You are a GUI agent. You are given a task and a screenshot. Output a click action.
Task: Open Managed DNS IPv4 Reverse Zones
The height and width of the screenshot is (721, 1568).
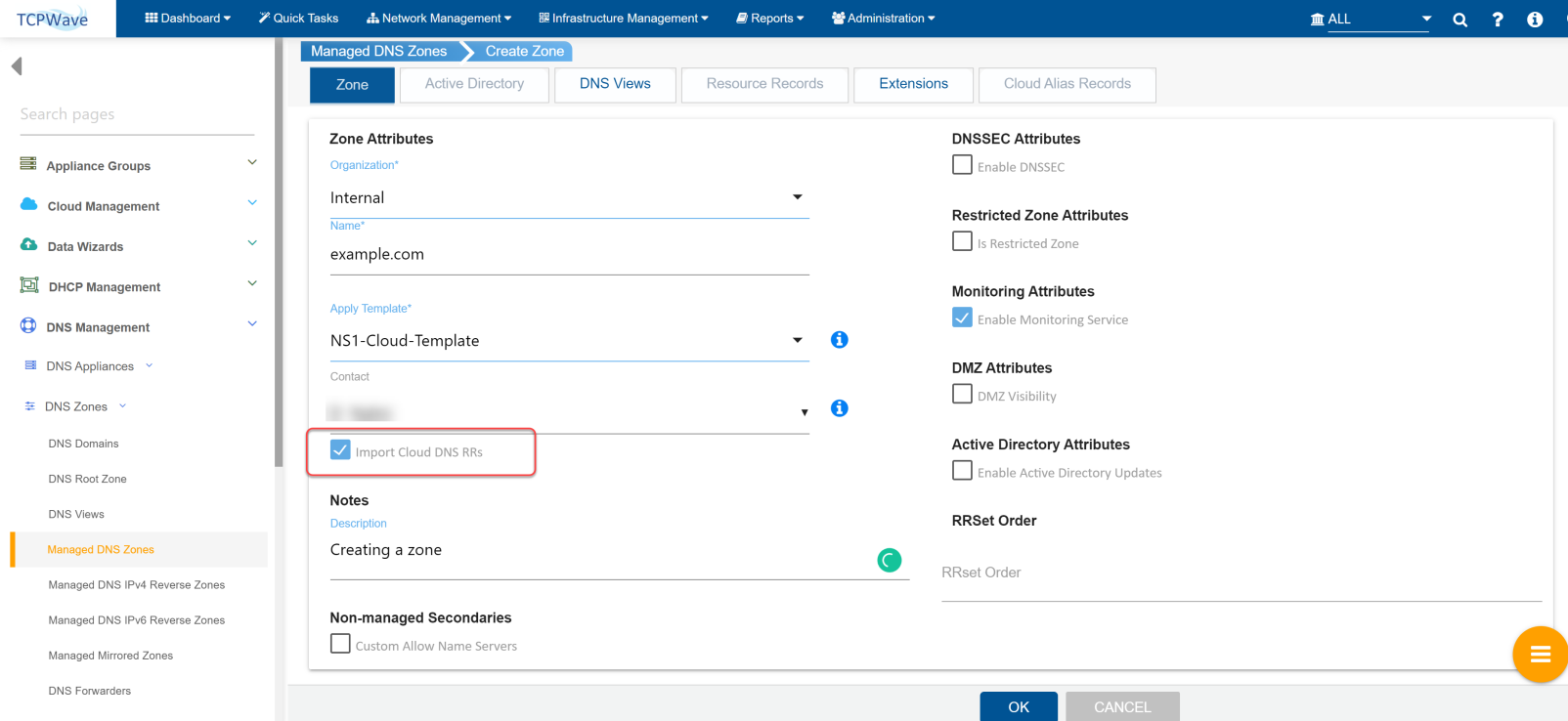137,585
